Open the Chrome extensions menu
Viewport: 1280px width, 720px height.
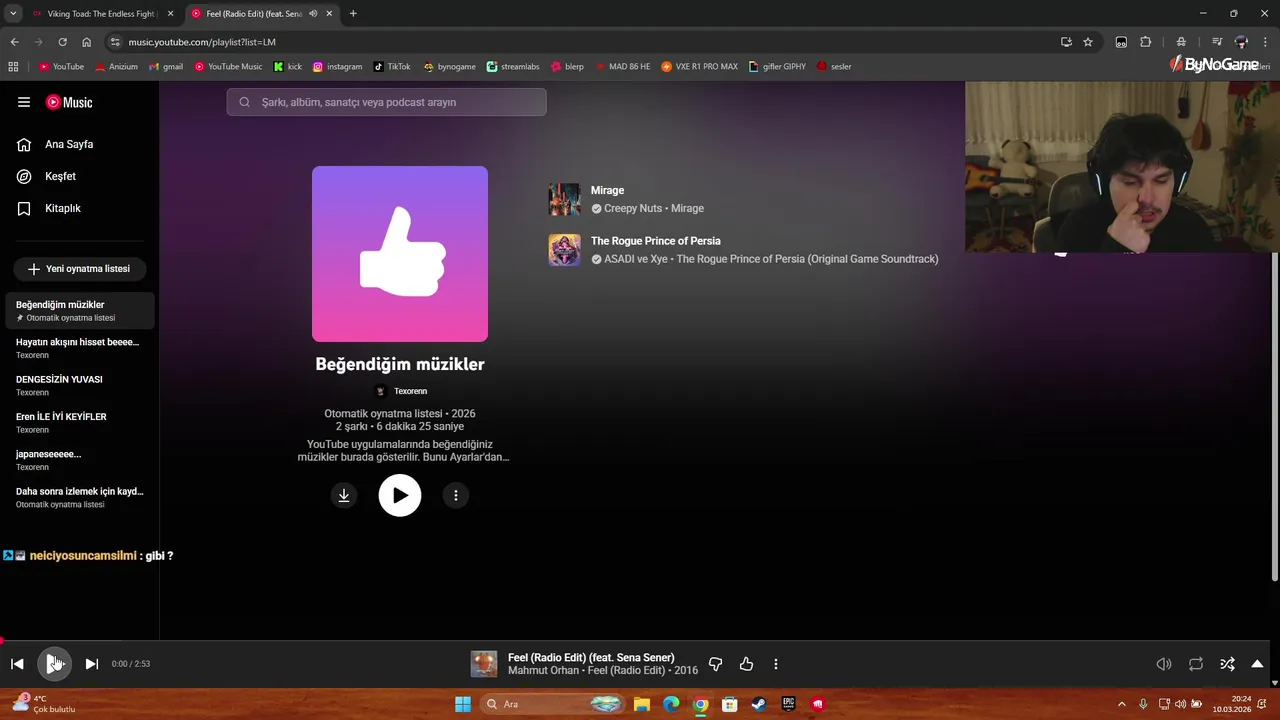pos(1146,42)
